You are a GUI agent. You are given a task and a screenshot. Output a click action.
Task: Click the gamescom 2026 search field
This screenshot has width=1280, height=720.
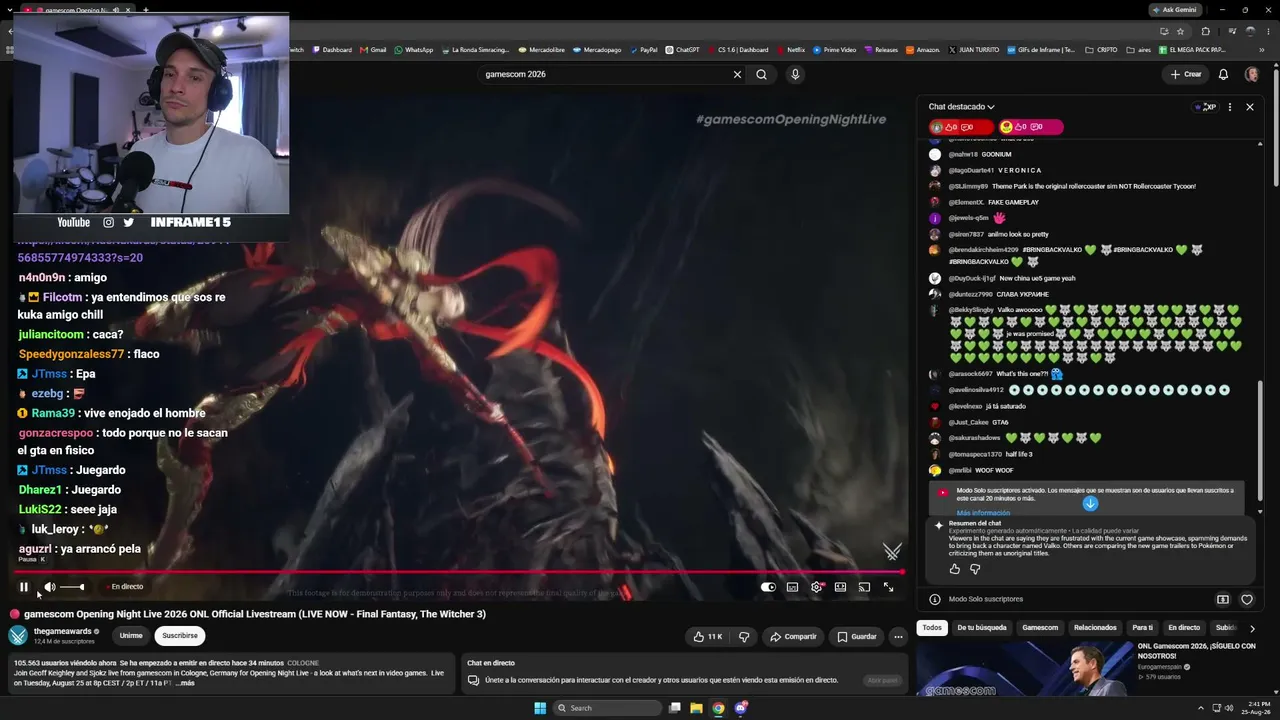pyautogui.click(x=605, y=74)
